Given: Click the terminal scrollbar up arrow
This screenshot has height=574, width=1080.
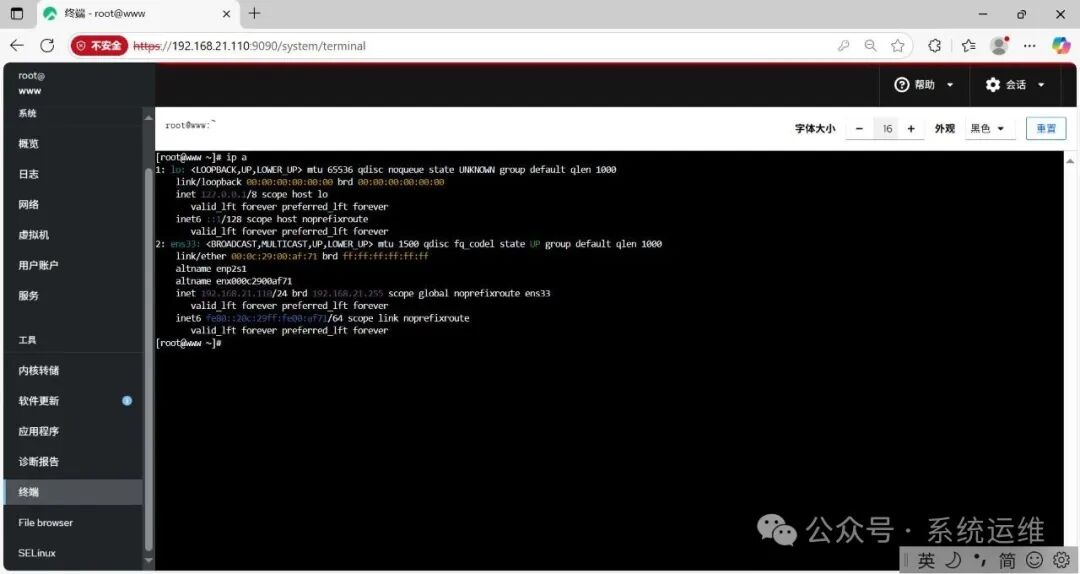Looking at the screenshot, I should 1070,161.
